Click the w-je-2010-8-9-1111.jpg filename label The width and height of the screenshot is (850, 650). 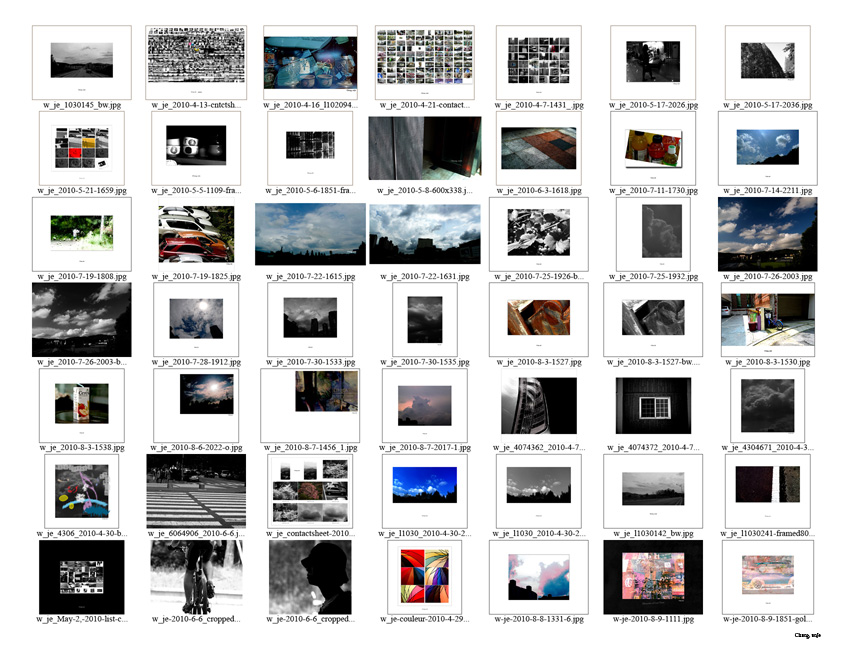click(653, 620)
